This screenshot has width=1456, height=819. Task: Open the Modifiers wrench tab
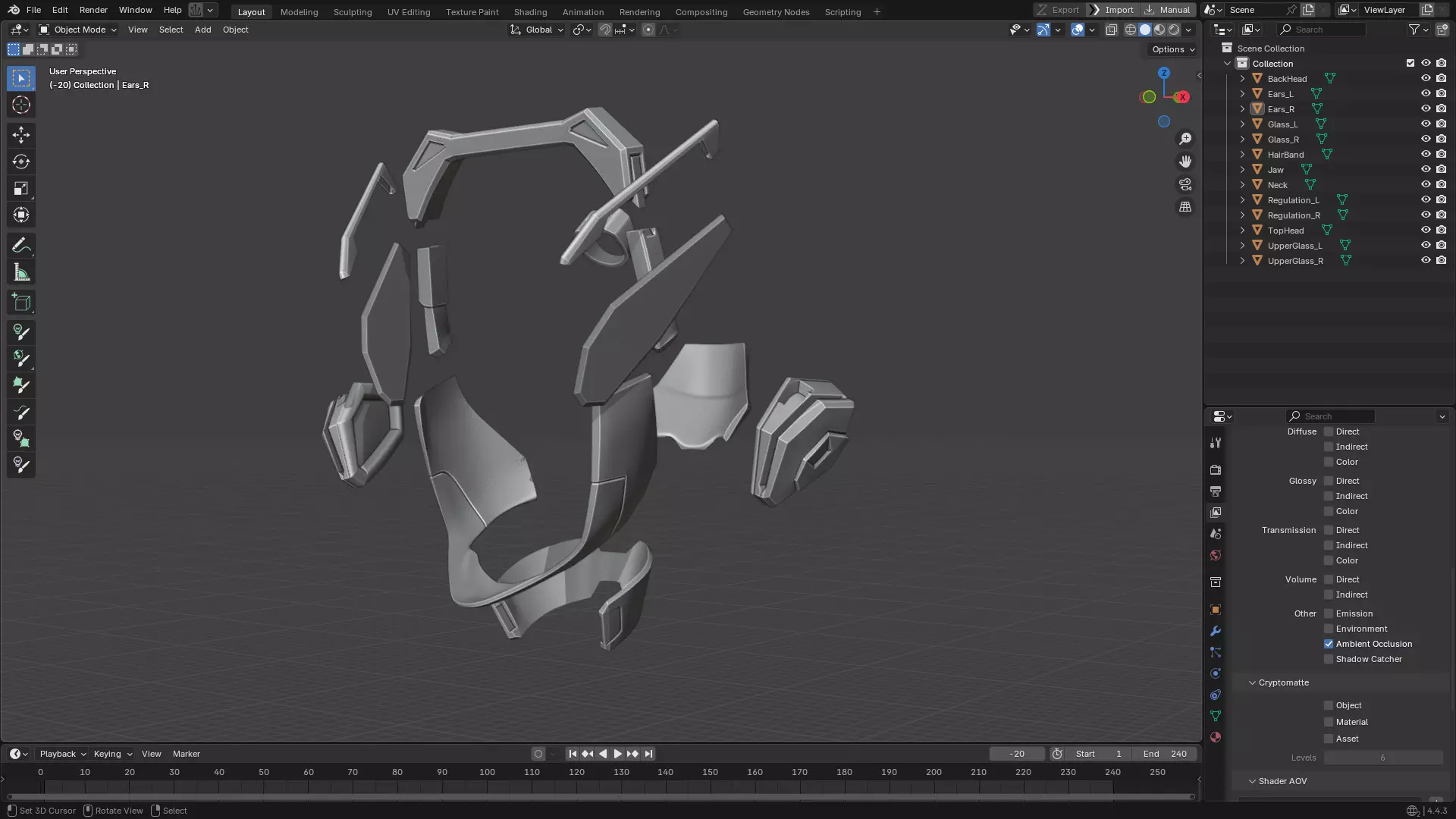[x=1216, y=631]
